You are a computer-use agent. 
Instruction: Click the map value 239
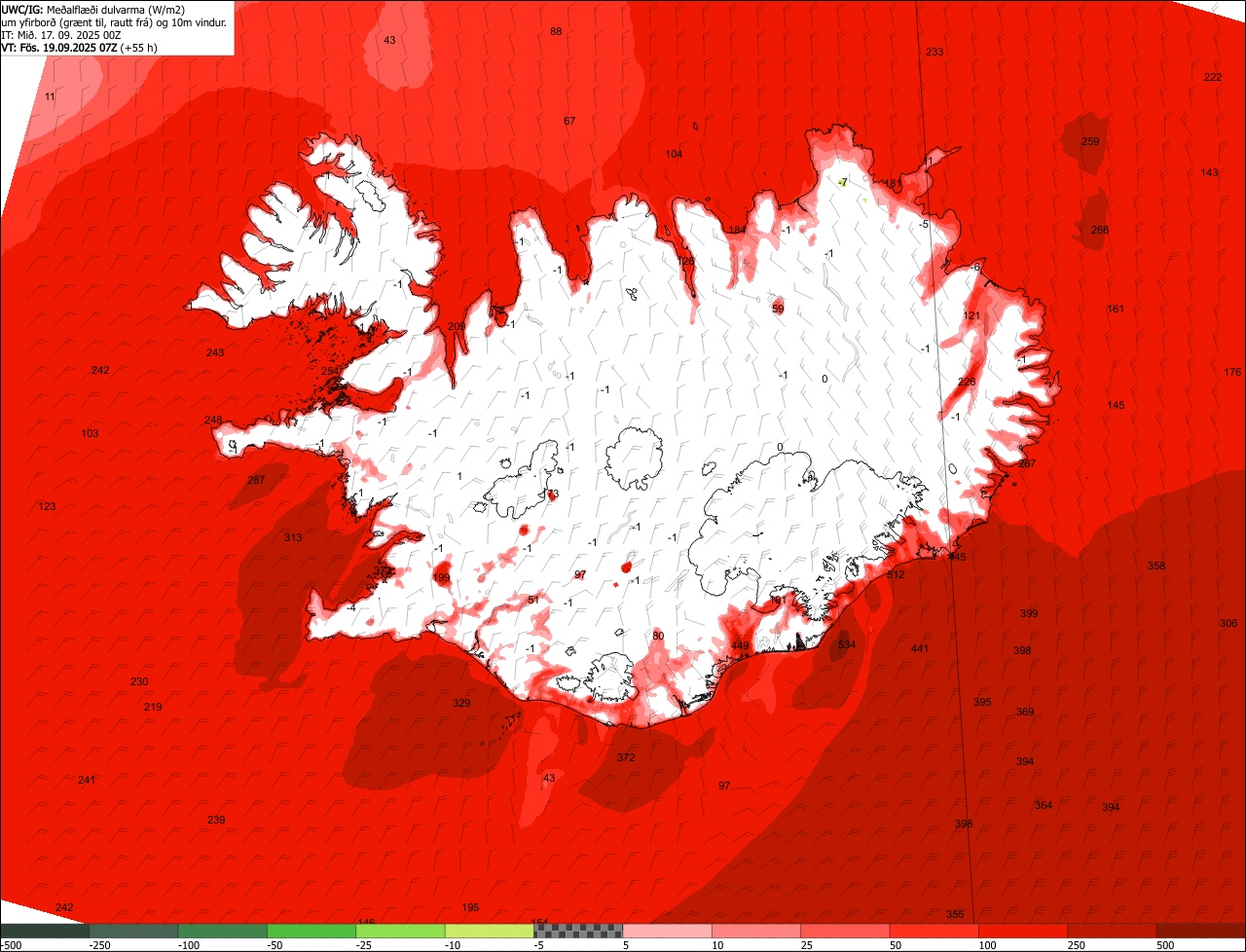[x=216, y=820]
